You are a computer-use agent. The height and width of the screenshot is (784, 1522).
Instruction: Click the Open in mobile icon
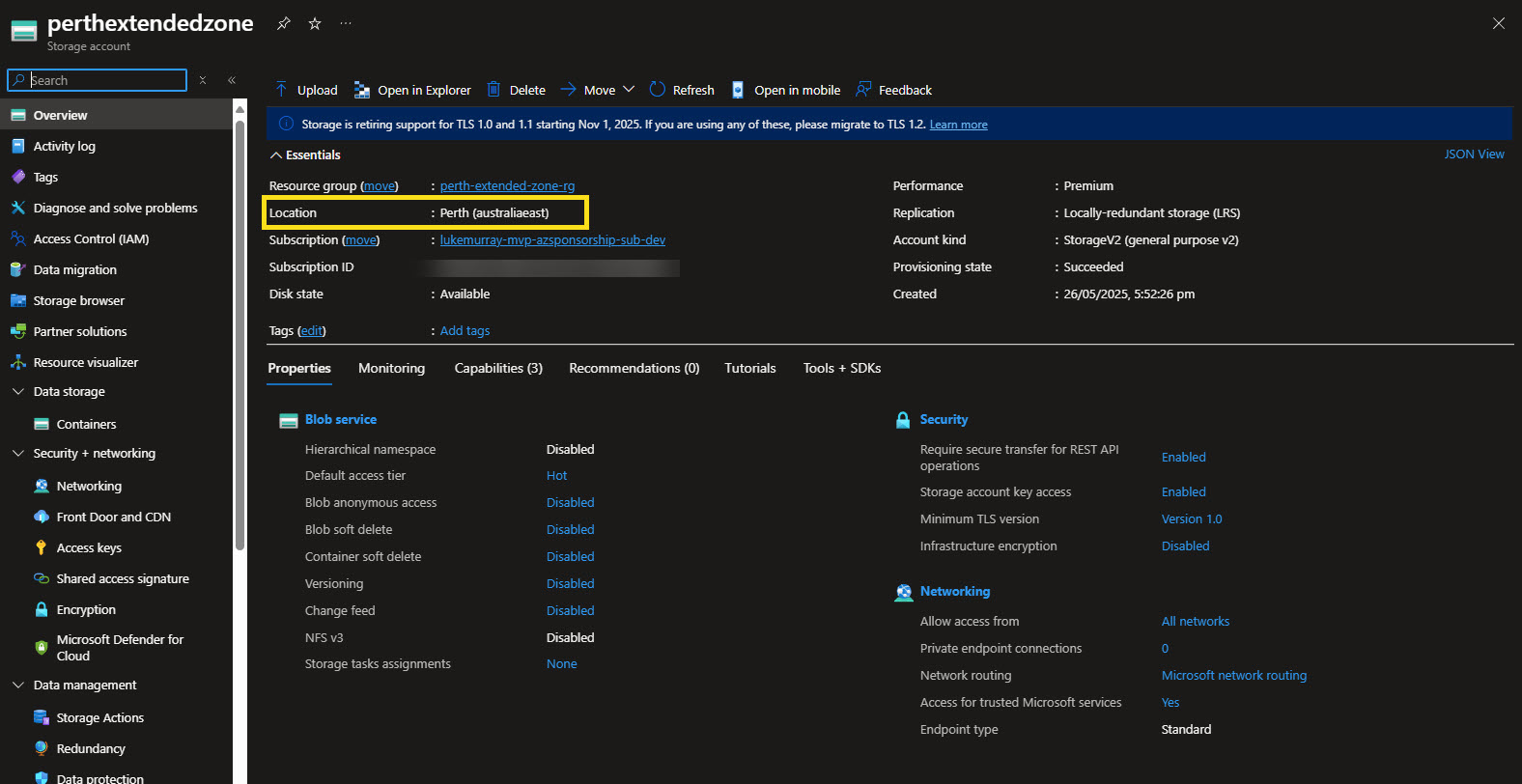pos(738,90)
